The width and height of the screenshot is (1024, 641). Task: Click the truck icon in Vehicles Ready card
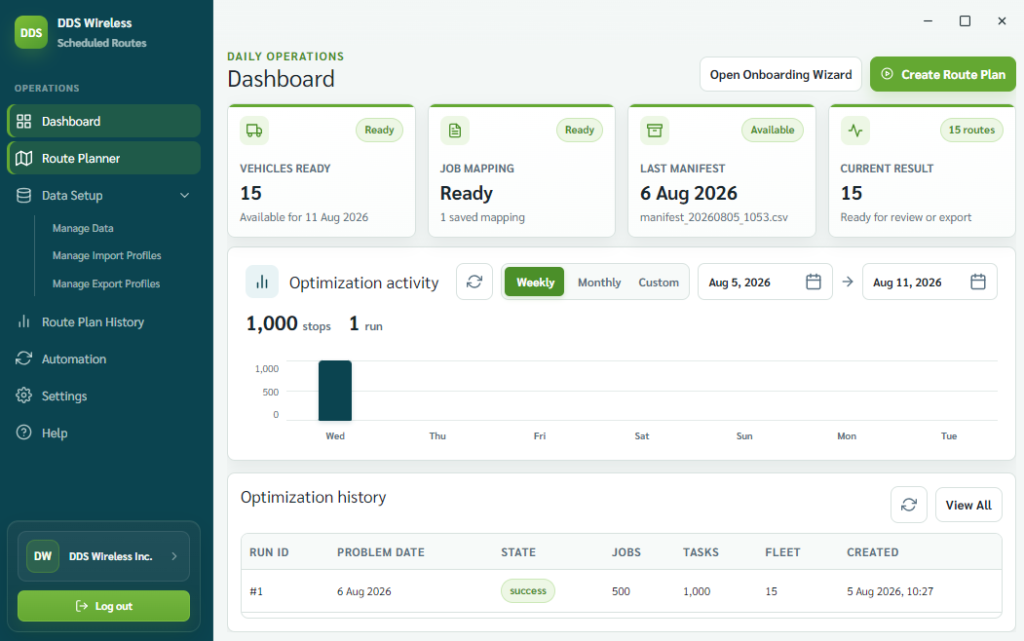(x=254, y=131)
